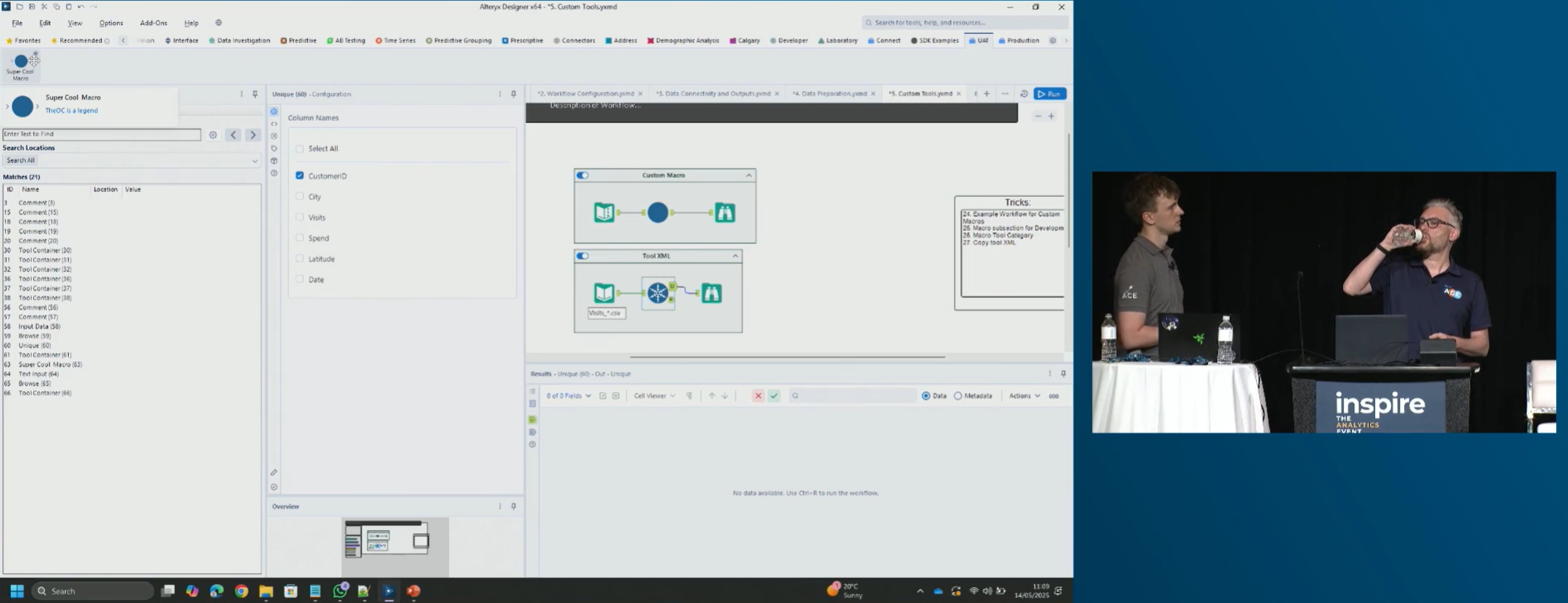Check the Latitude column checkbox
The image size is (1568, 603).
click(299, 258)
